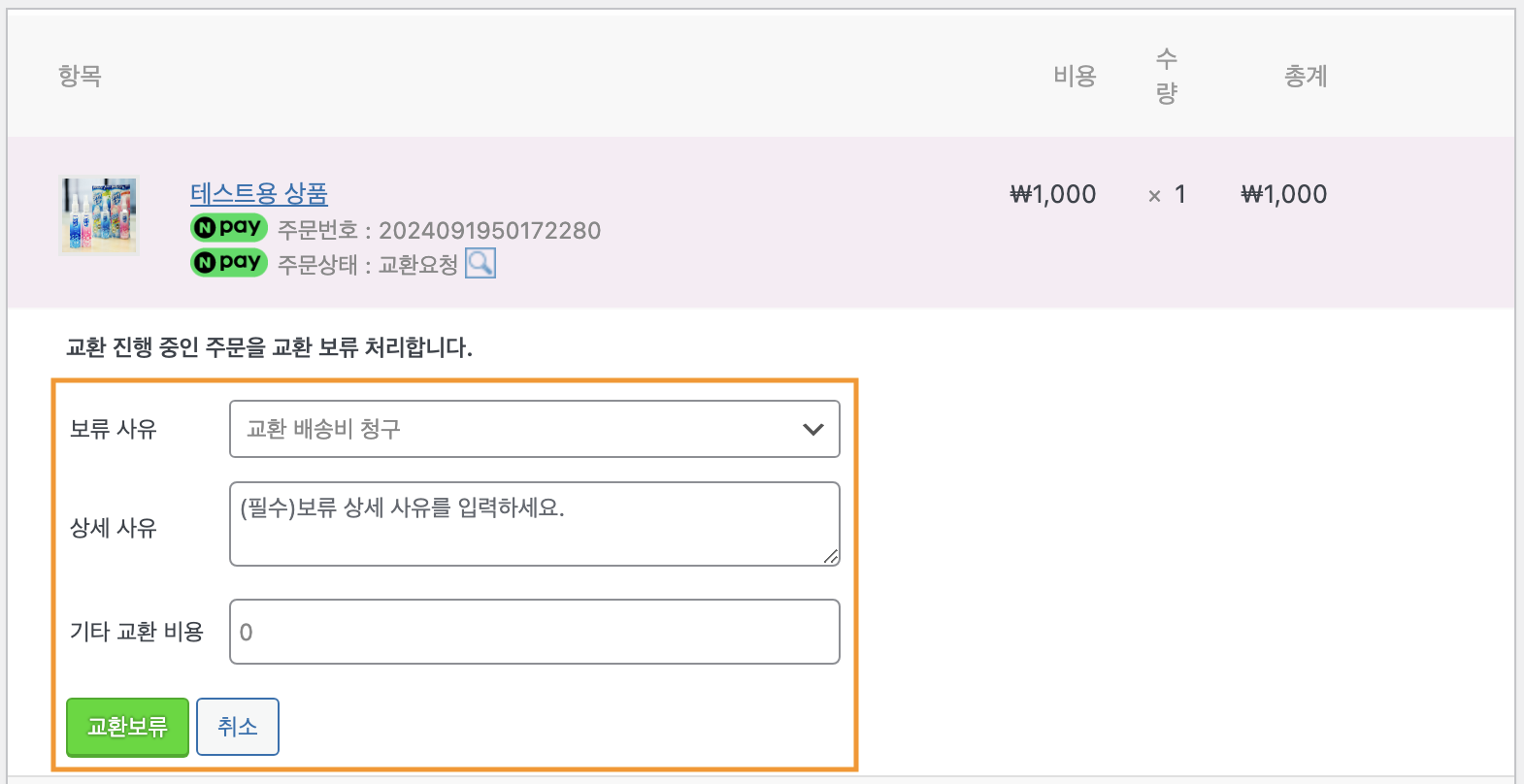The image size is (1524, 784).
Task: Expand the 보류 사유 dropdown chevron arrow
Action: coord(813,429)
